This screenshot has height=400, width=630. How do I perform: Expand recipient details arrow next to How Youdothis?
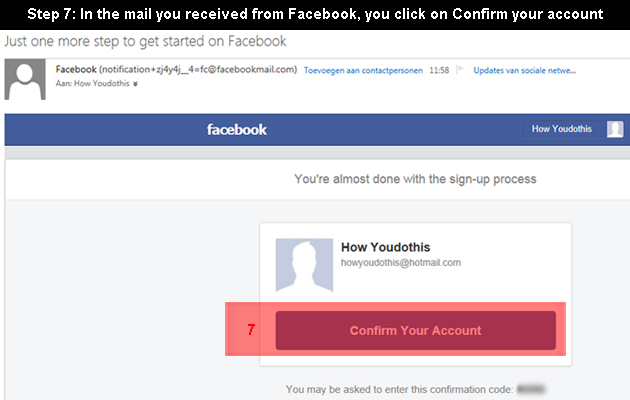[x=135, y=84]
